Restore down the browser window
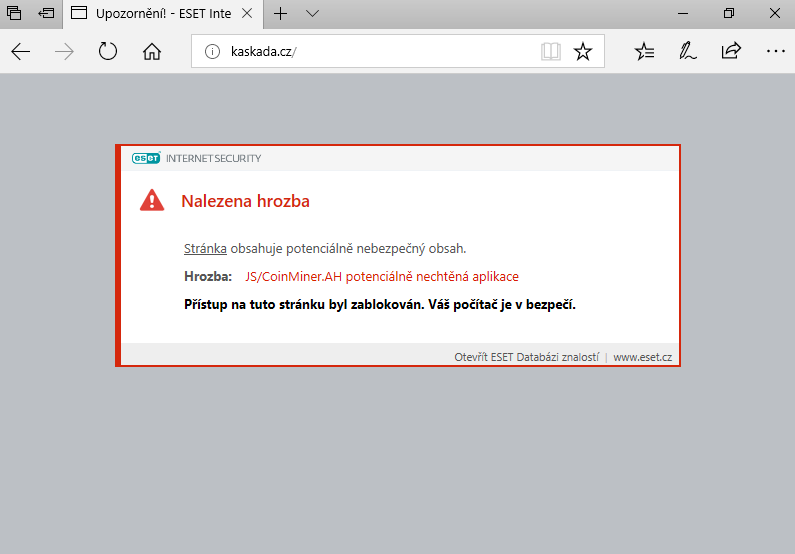 point(729,14)
